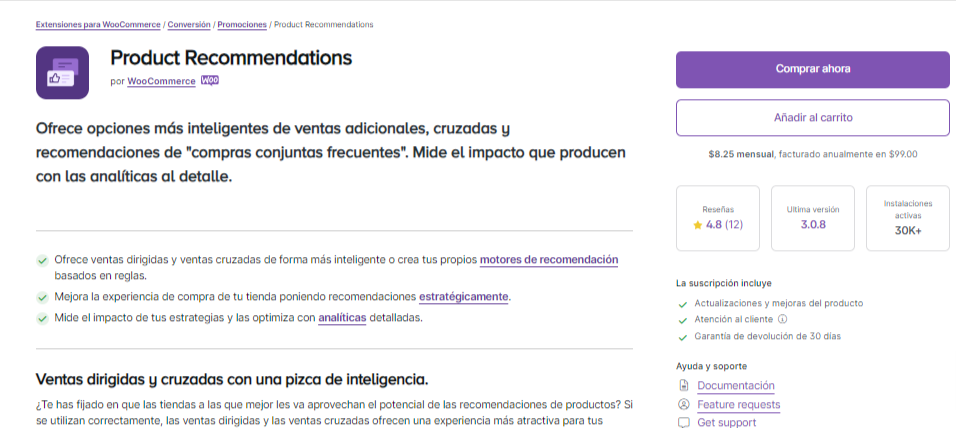Click the 'Última versión 3.0.8' card
Viewport: 956px width, 428px height.
(x=813, y=218)
